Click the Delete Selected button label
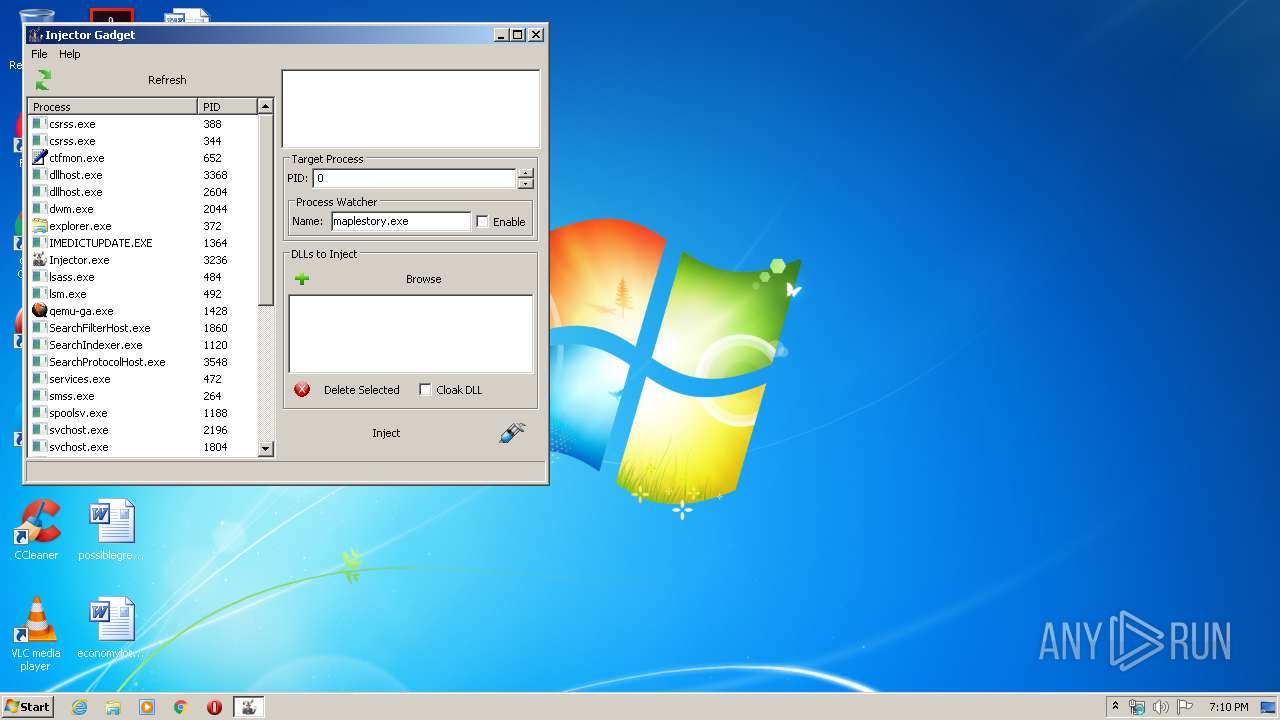1280x720 pixels. tap(361, 390)
